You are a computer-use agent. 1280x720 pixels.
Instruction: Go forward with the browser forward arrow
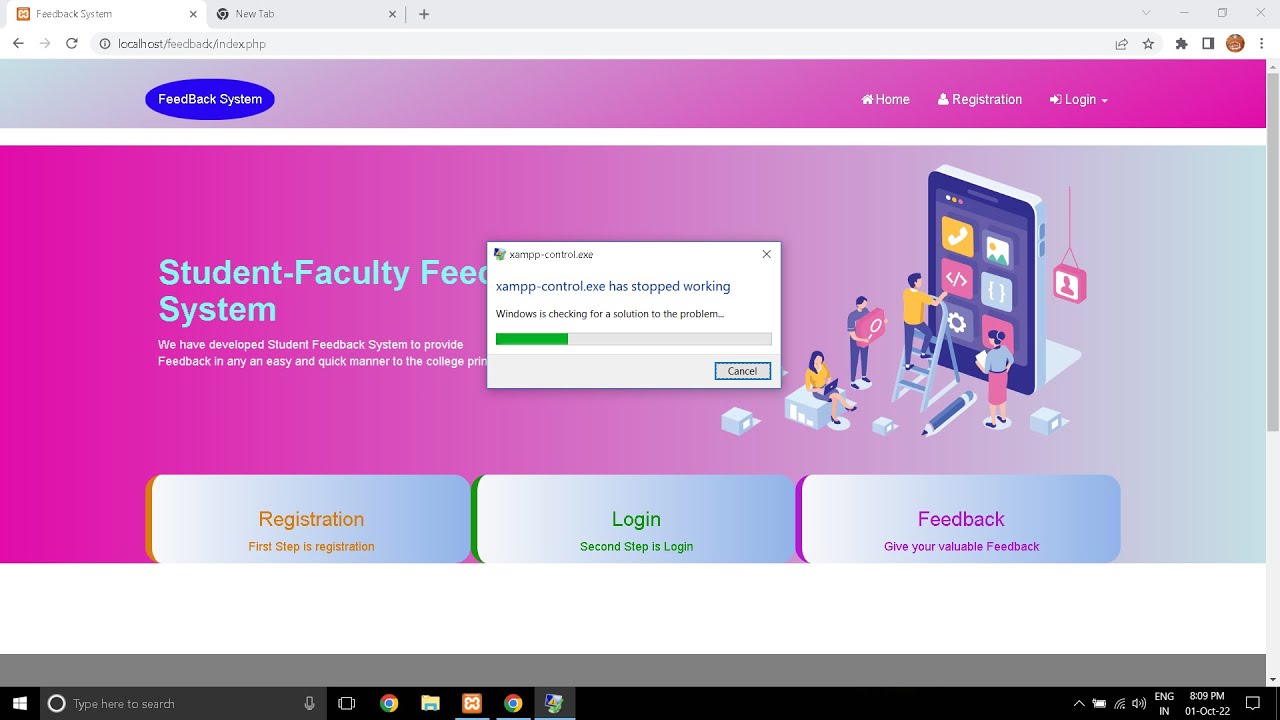pyautogui.click(x=45, y=44)
